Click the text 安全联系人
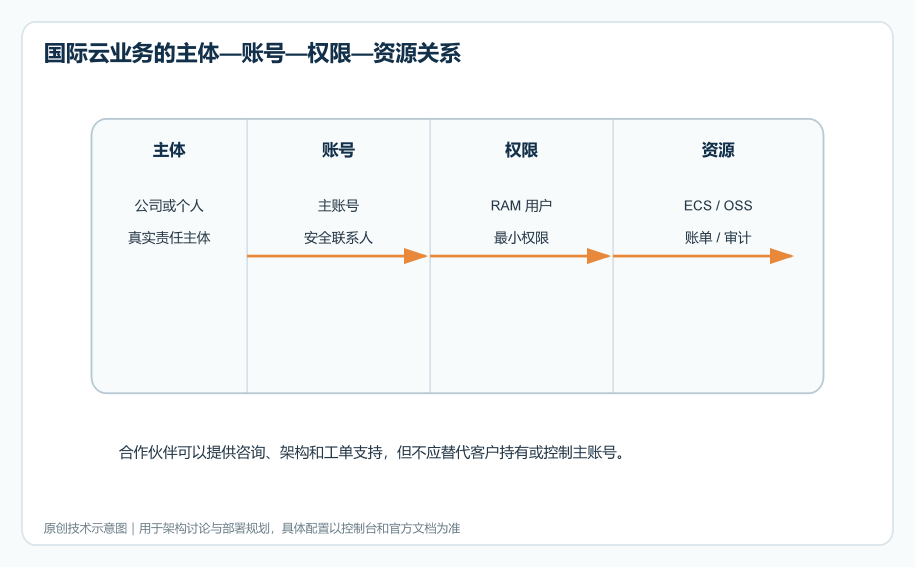Image resolution: width=915 pixels, height=567 pixels. [x=338, y=238]
